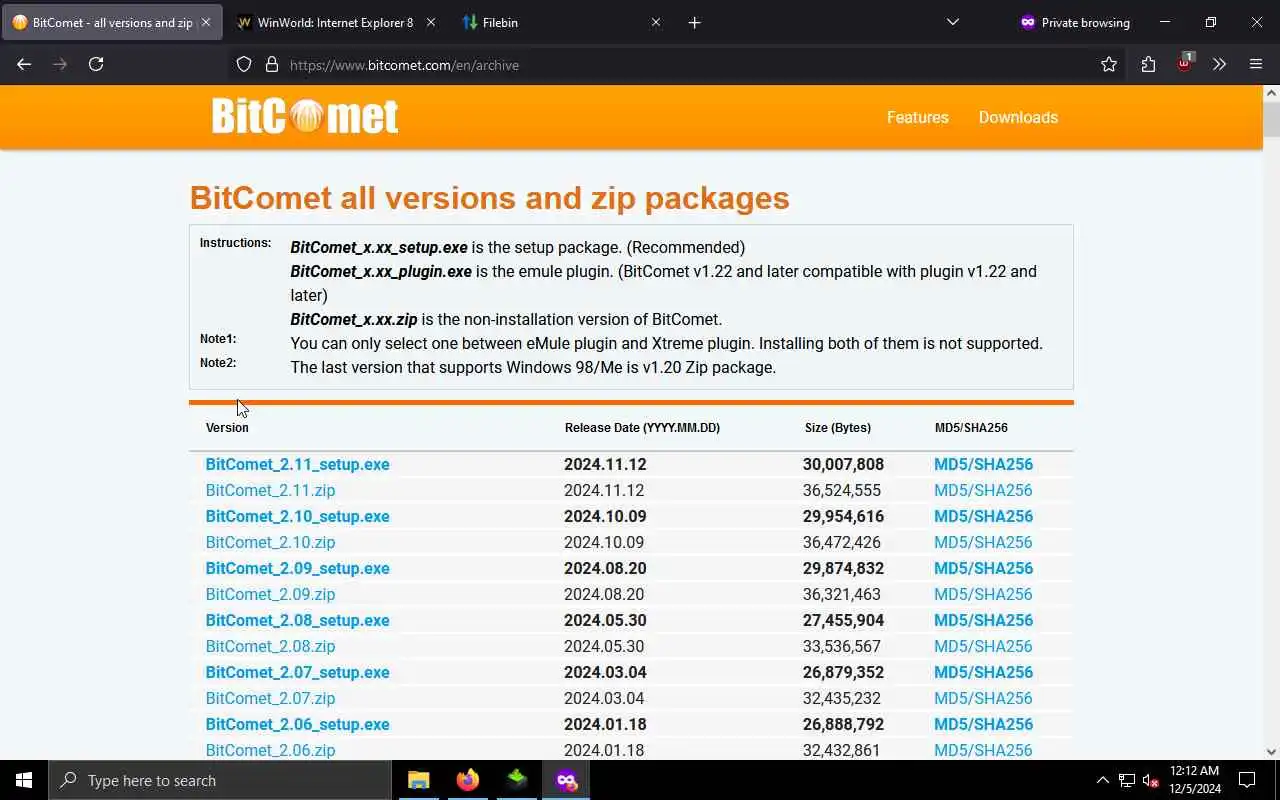Open uBlock Origin extension icon

[1185, 63]
